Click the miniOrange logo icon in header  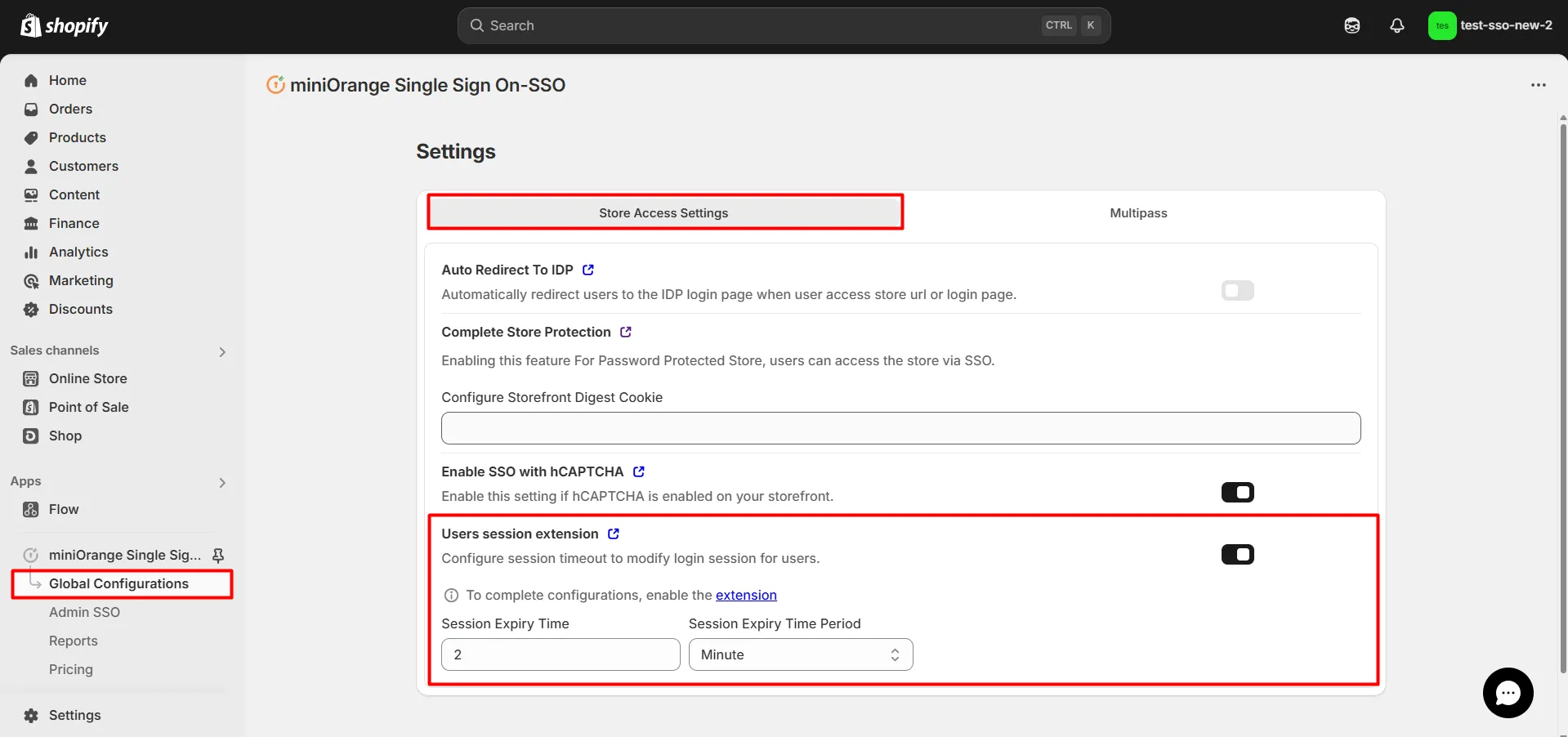point(276,84)
